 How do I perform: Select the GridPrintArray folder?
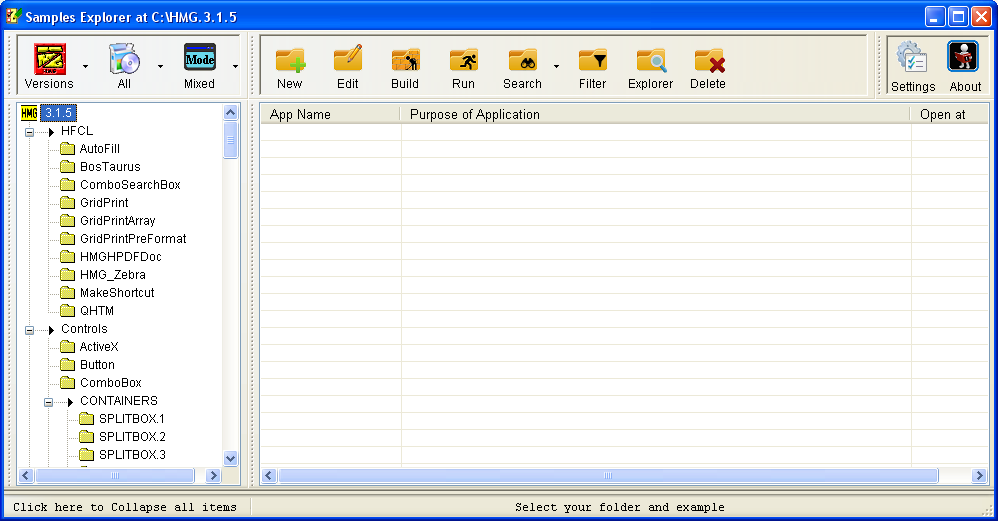pyautogui.click(x=117, y=221)
